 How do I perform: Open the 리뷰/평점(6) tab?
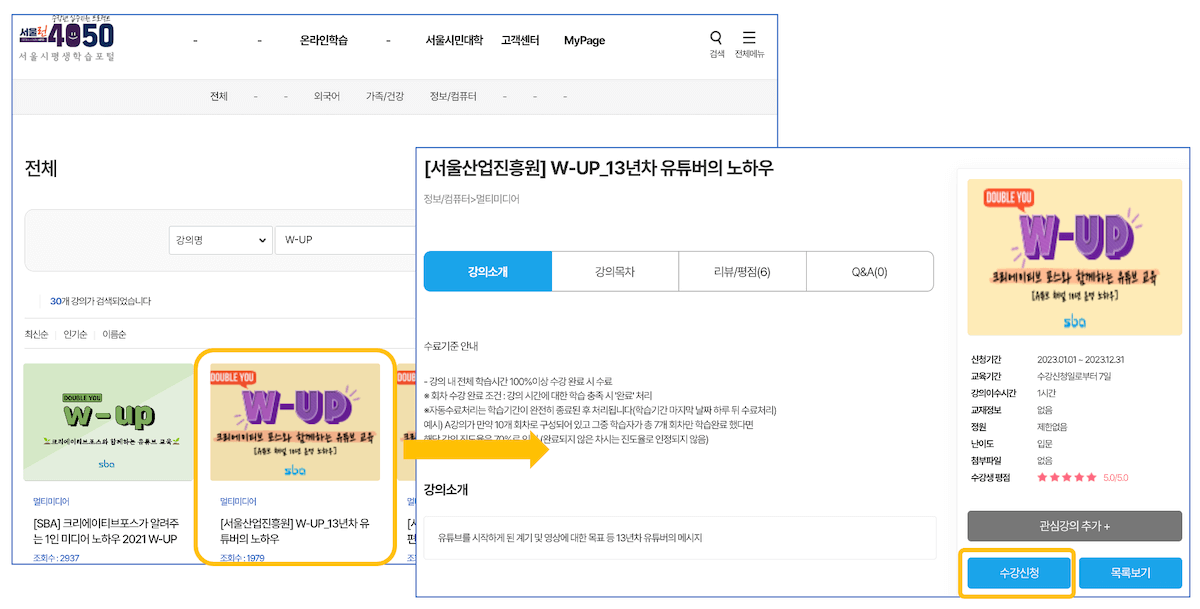pos(742,271)
